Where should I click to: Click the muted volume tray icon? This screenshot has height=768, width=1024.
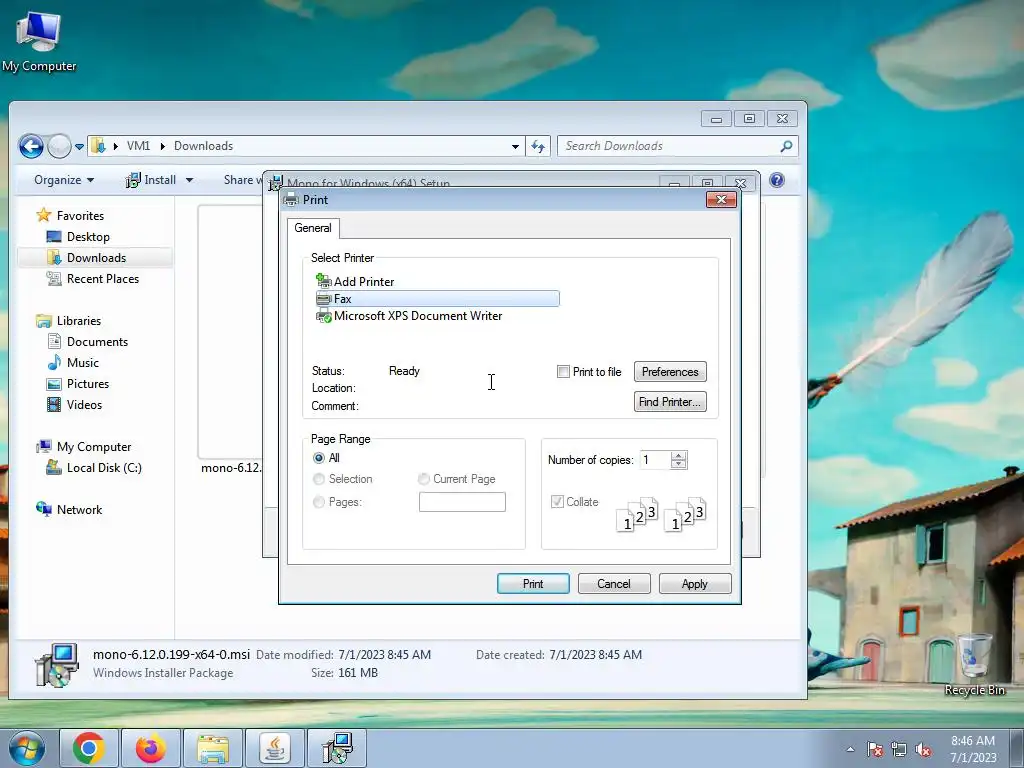pos(923,750)
